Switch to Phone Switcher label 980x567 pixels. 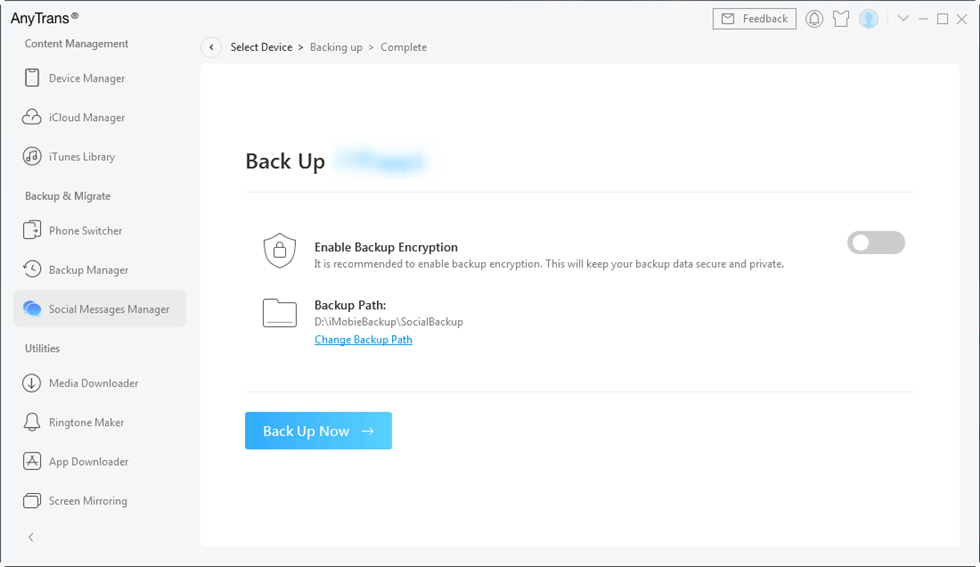point(86,231)
